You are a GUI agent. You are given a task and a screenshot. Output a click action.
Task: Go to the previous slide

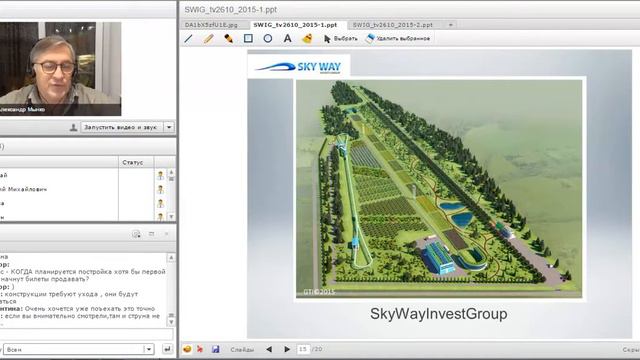click(x=269, y=349)
